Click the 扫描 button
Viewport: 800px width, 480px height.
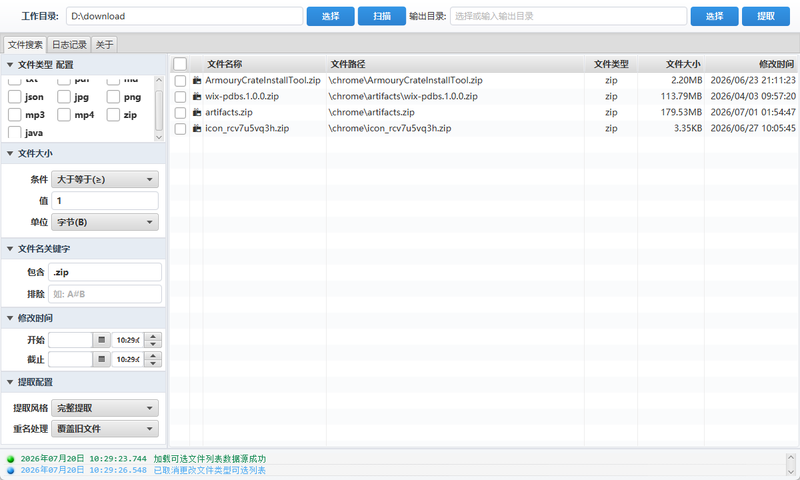pyautogui.click(x=382, y=16)
